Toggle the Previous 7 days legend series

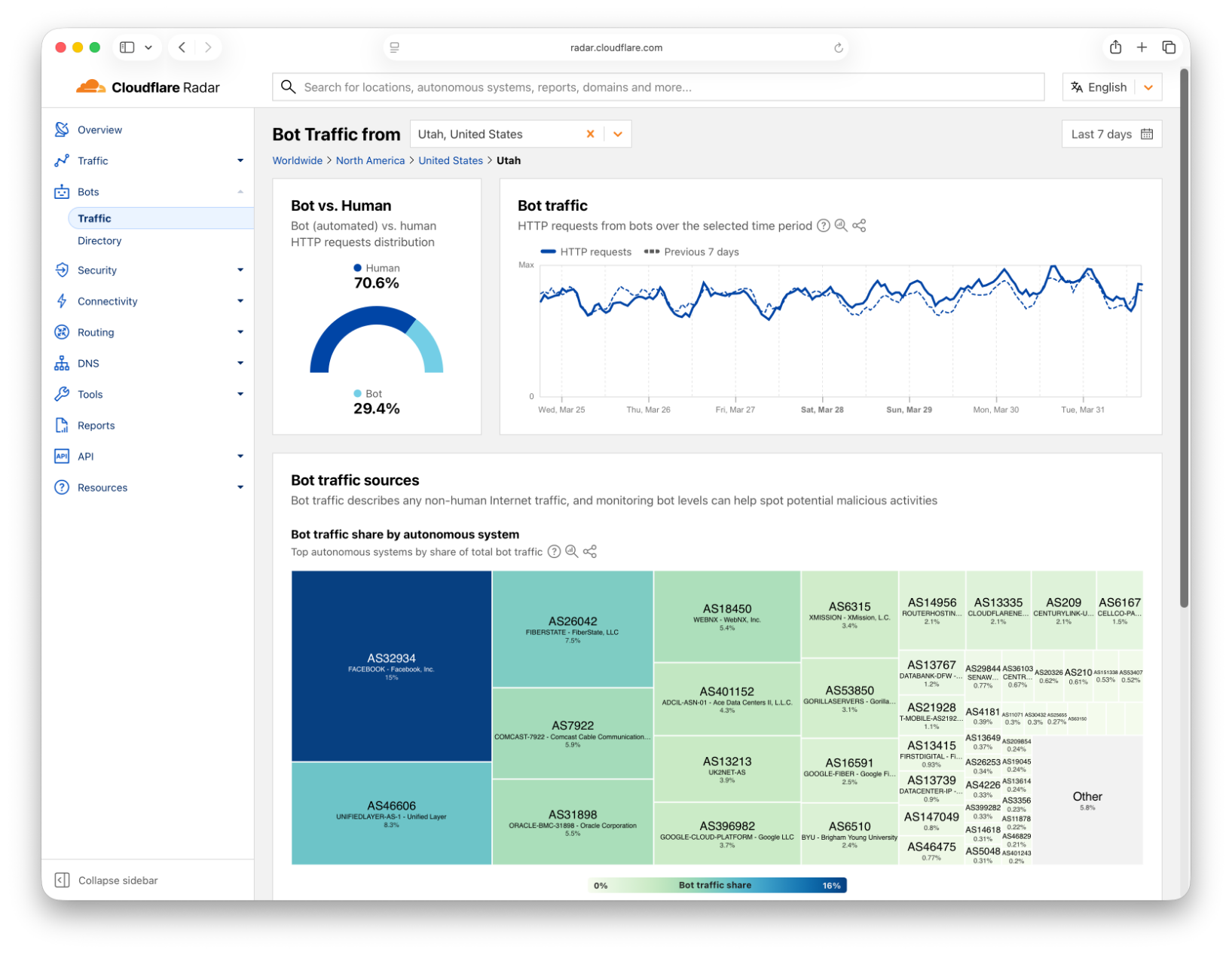(692, 252)
